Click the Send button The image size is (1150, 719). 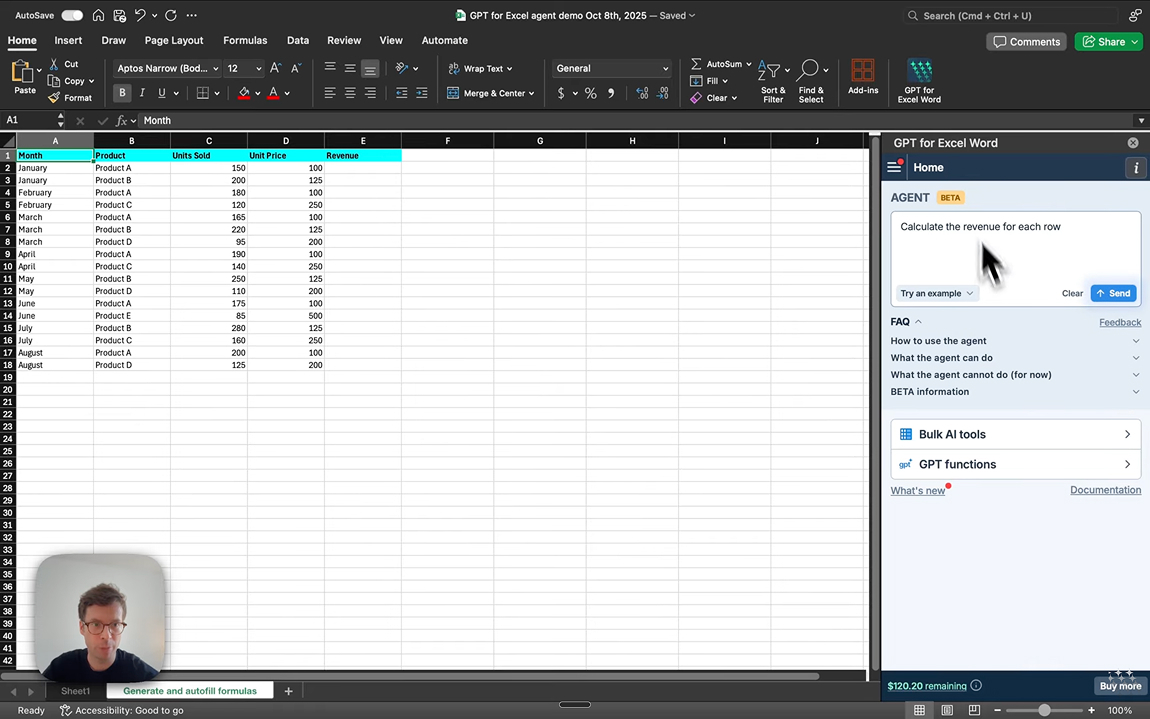pyautogui.click(x=1113, y=293)
